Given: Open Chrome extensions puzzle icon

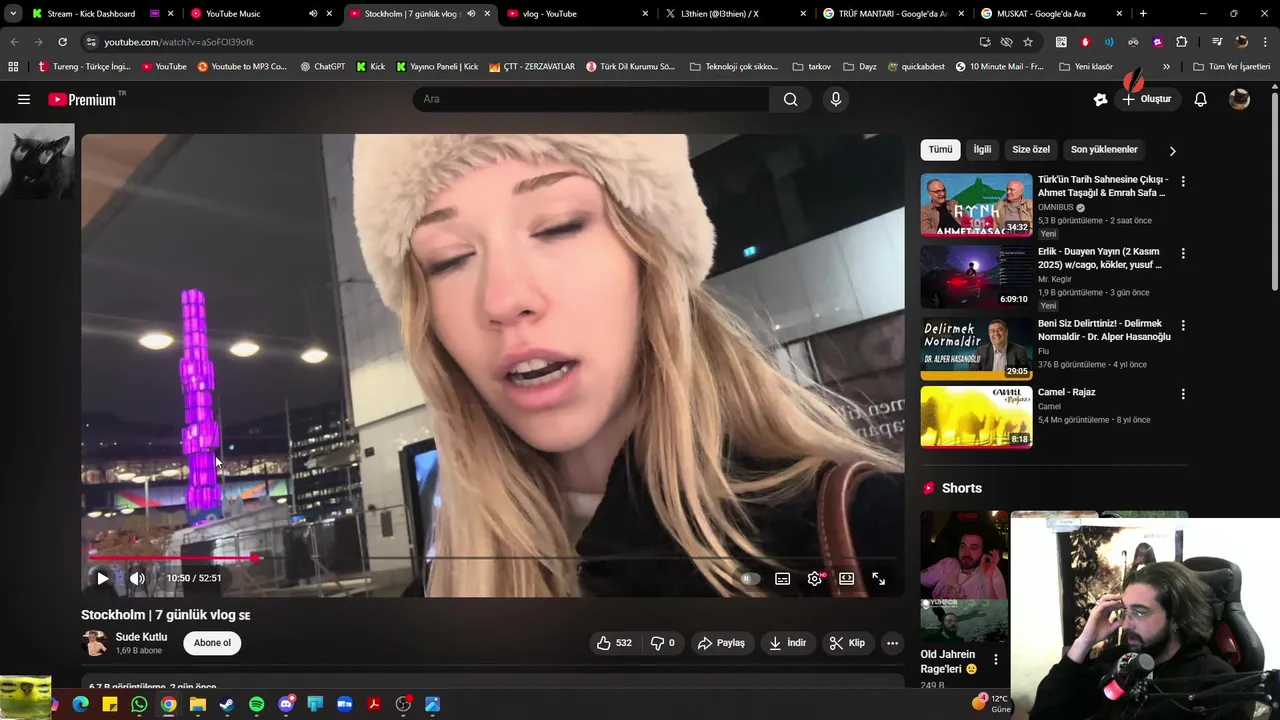Looking at the screenshot, I should coord(1182,42).
